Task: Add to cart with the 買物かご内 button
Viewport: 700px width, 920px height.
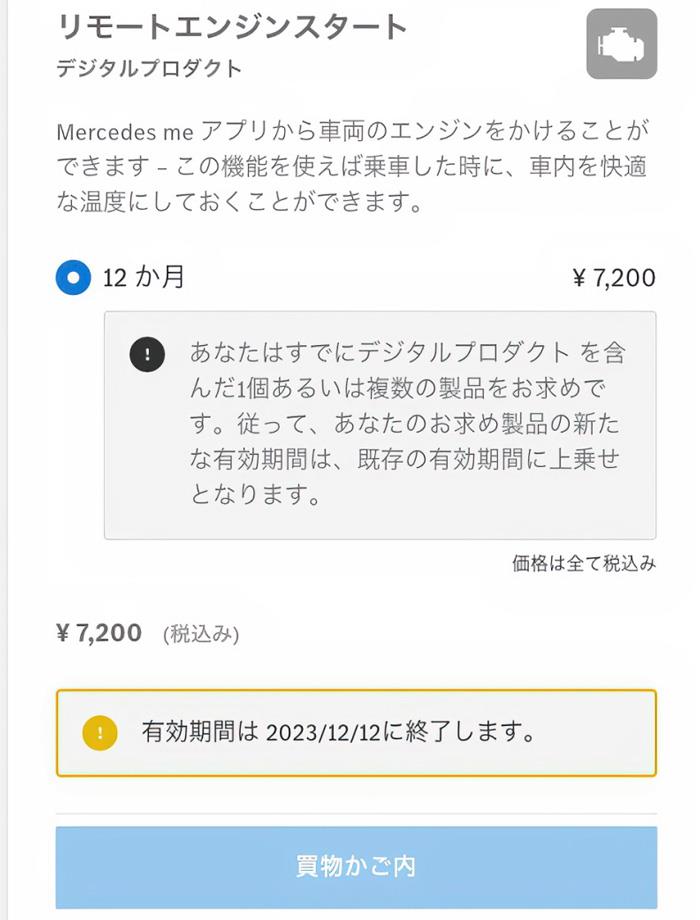Action: 356,867
